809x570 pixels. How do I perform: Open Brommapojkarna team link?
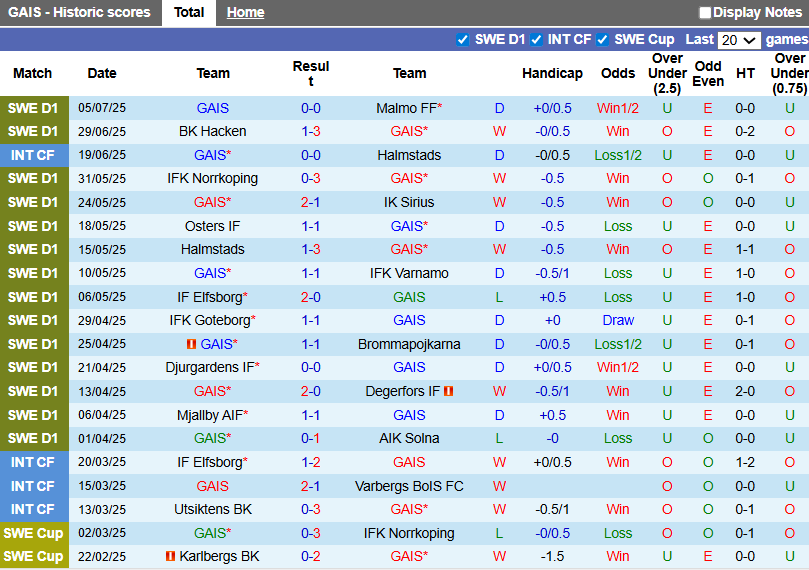[x=409, y=344]
